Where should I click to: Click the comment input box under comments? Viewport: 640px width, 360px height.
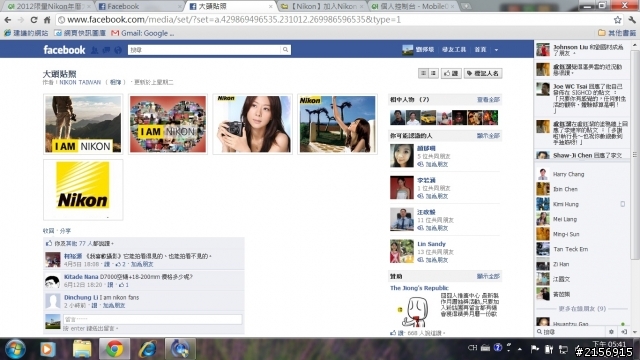[x=152, y=319]
